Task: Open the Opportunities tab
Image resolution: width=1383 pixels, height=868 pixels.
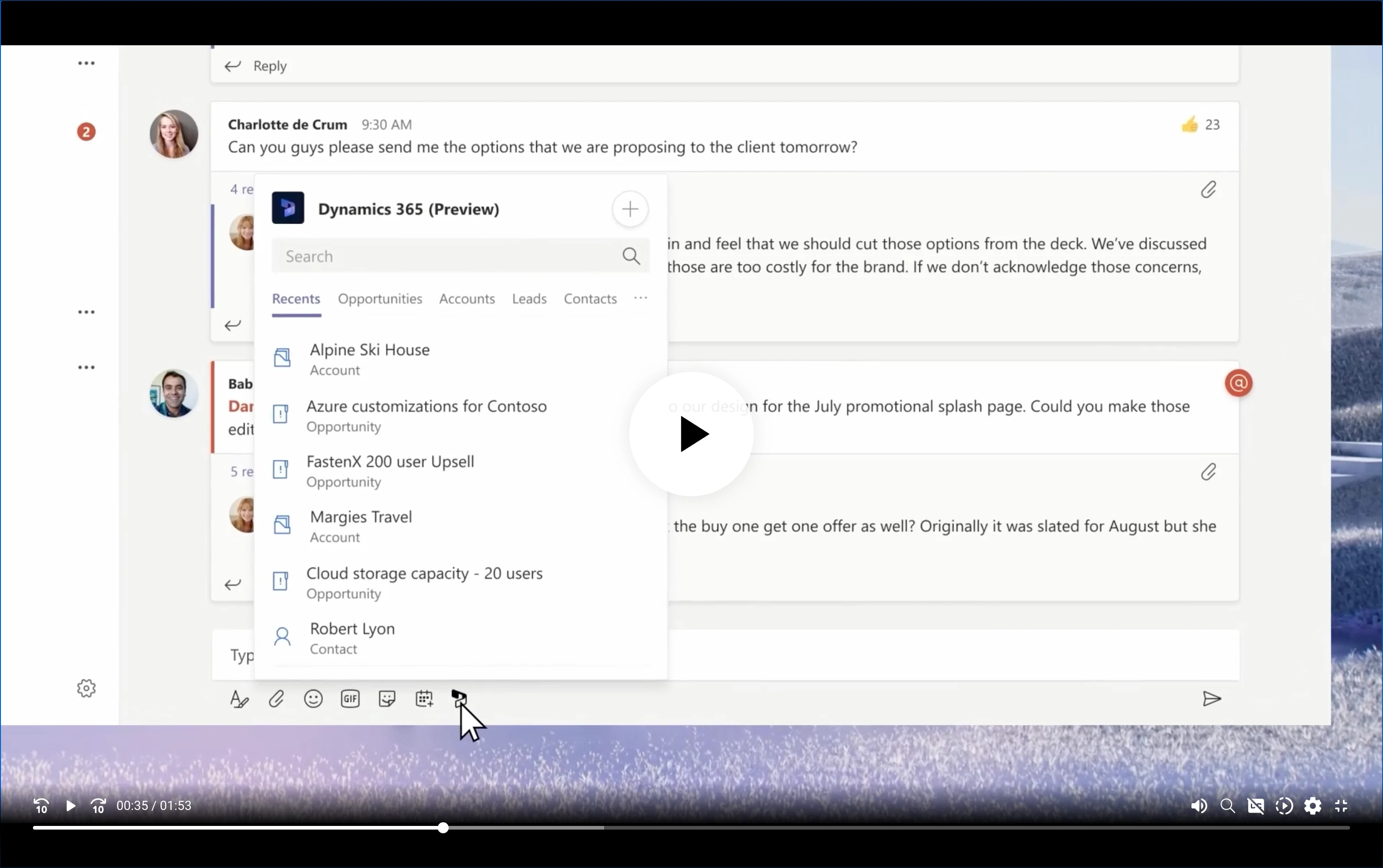Action: coord(380,299)
